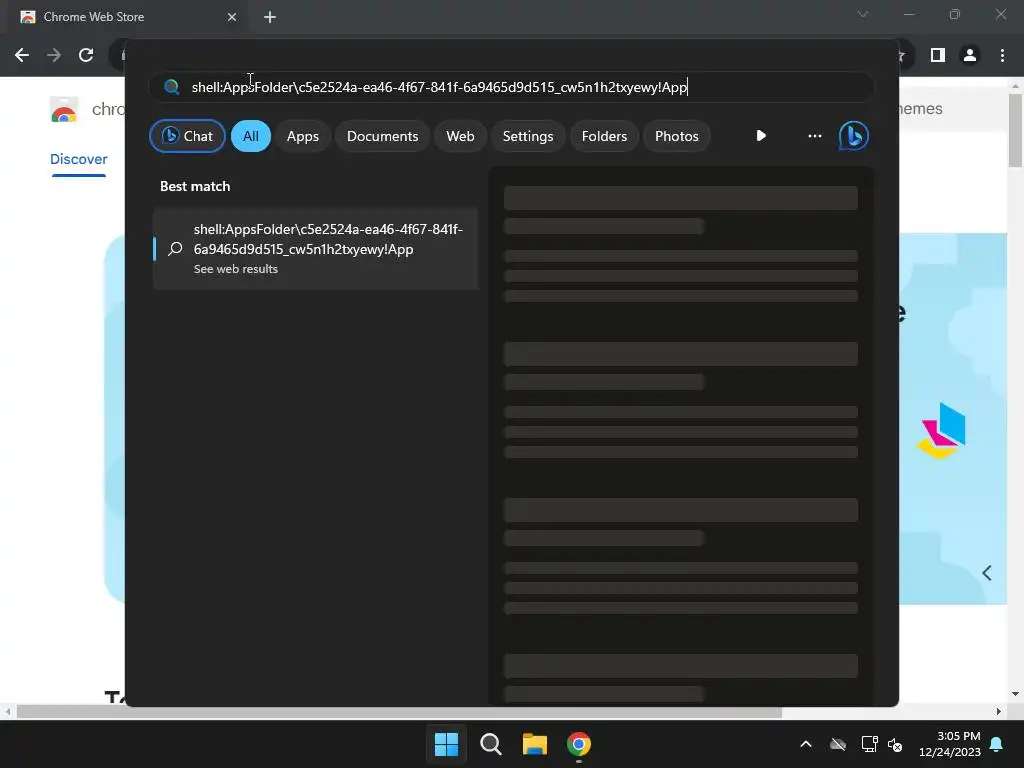This screenshot has height=768, width=1024.
Task: Click the previous-slide arrow on the banner
Action: coord(987,573)
